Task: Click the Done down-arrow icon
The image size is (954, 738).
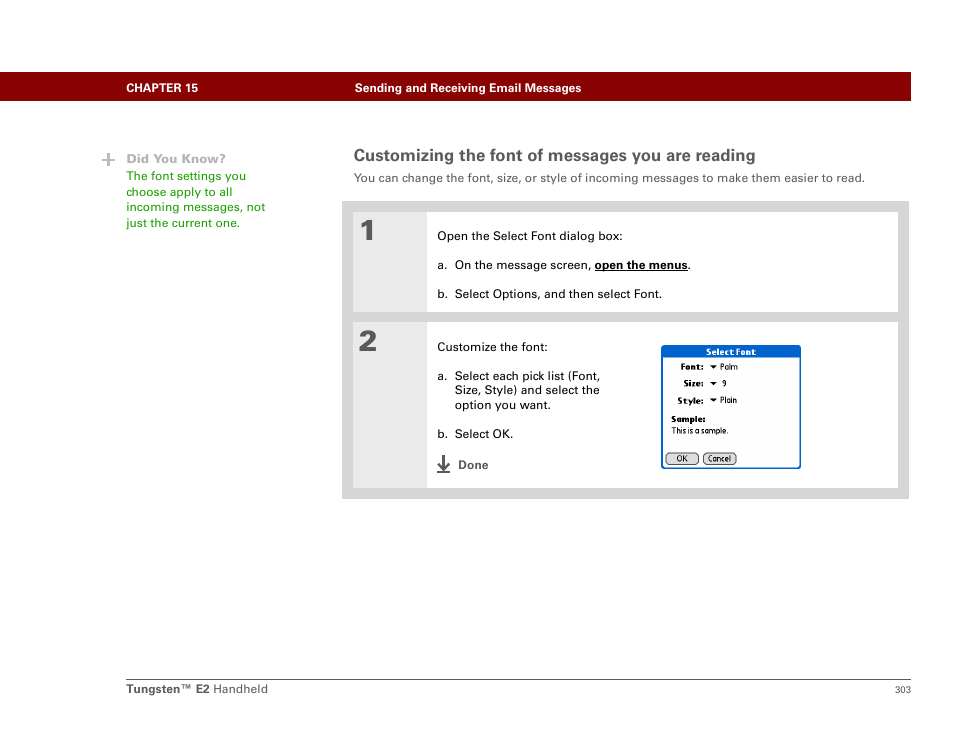Action: pyautogui.click(x=444, y=464)
